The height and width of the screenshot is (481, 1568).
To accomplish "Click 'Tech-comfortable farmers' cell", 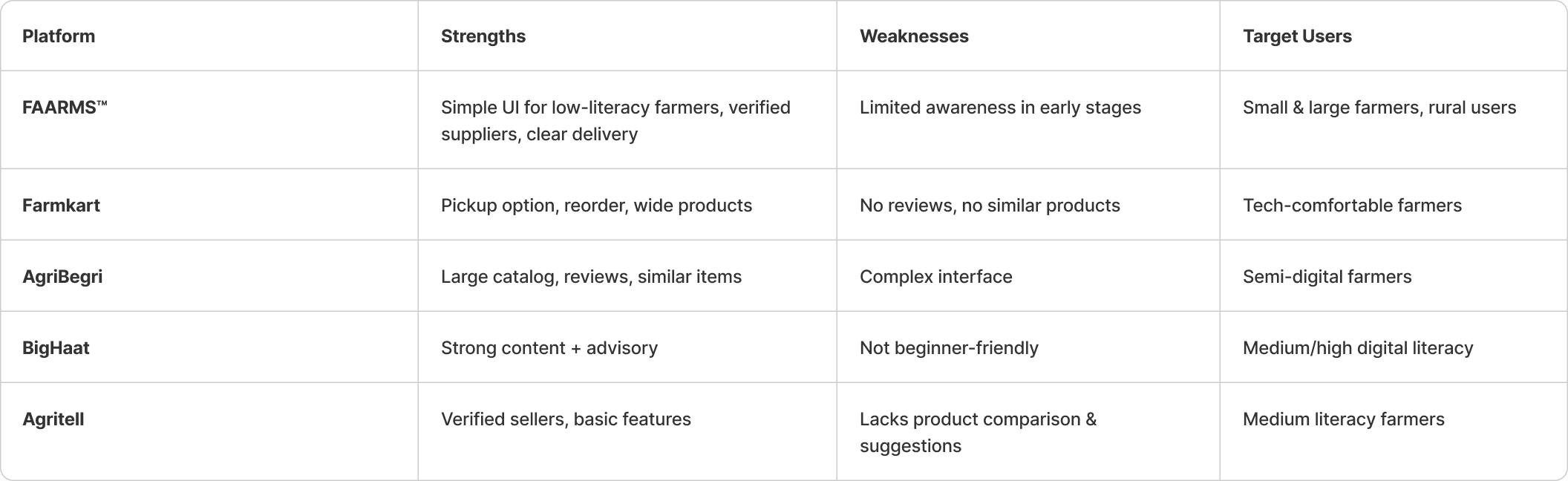I will coord(1352,206).
